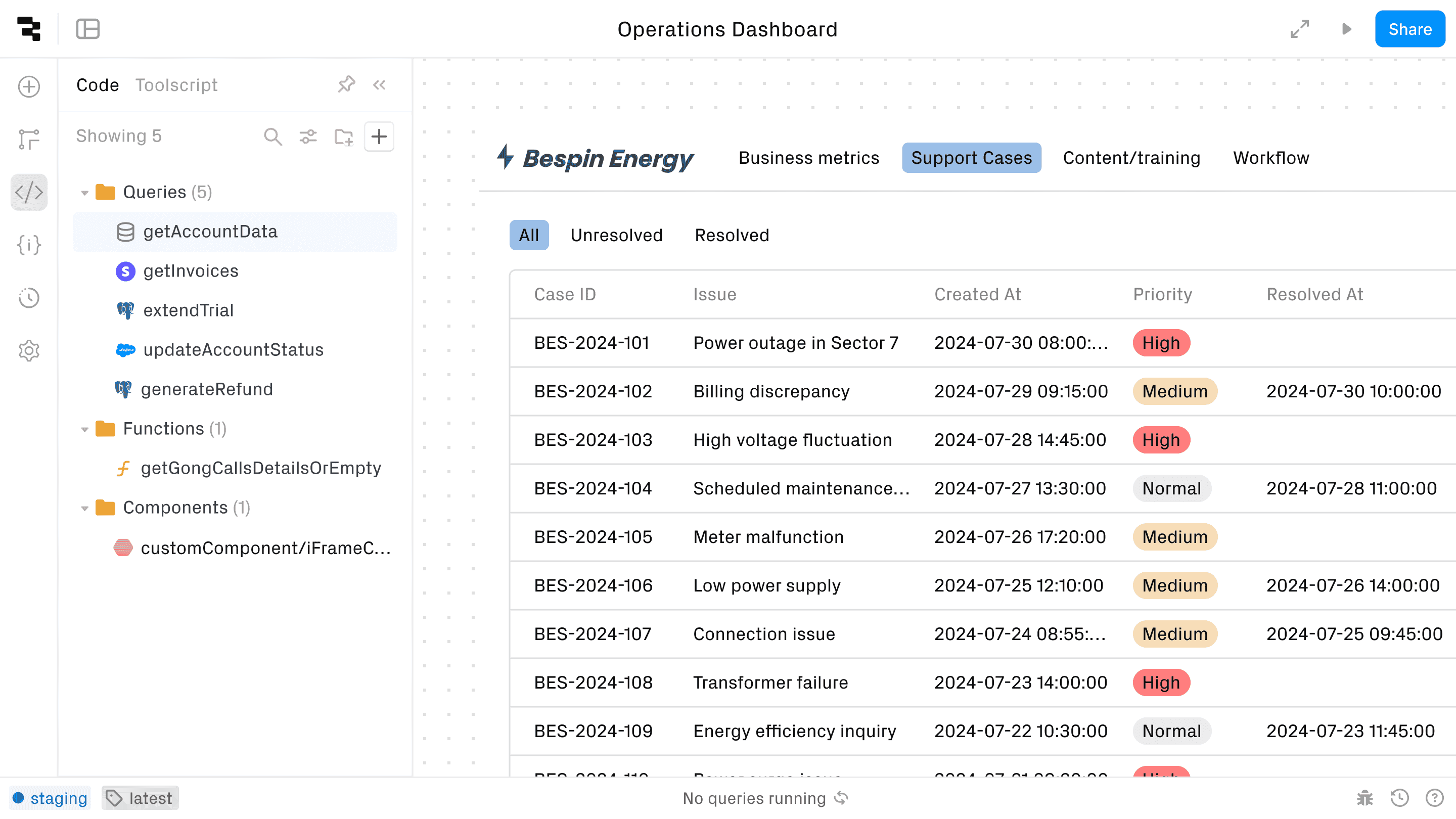Click the PostgreSQL icon next to generateRefund
The height and width of the screenshot is (819, 1456).
pyautogui.click(x=123, y=389)
